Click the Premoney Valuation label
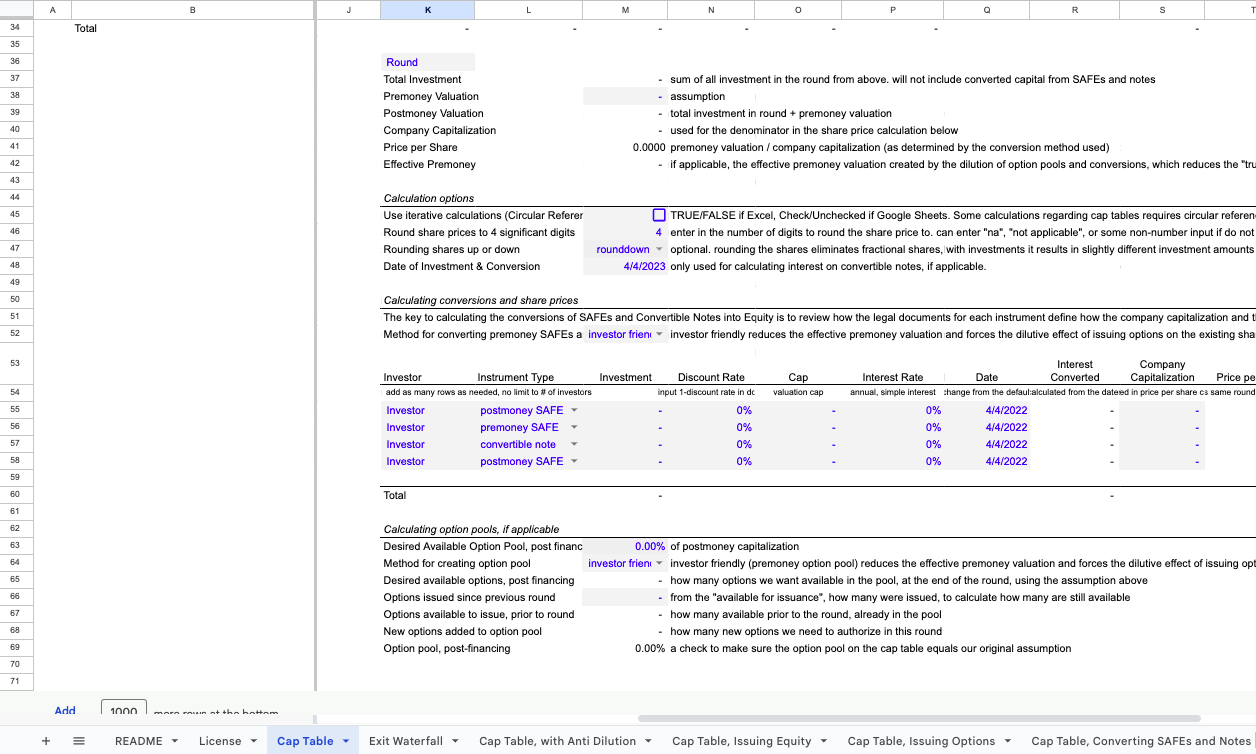The height and width of the screenshot is (754, 1256). (431, 96)
